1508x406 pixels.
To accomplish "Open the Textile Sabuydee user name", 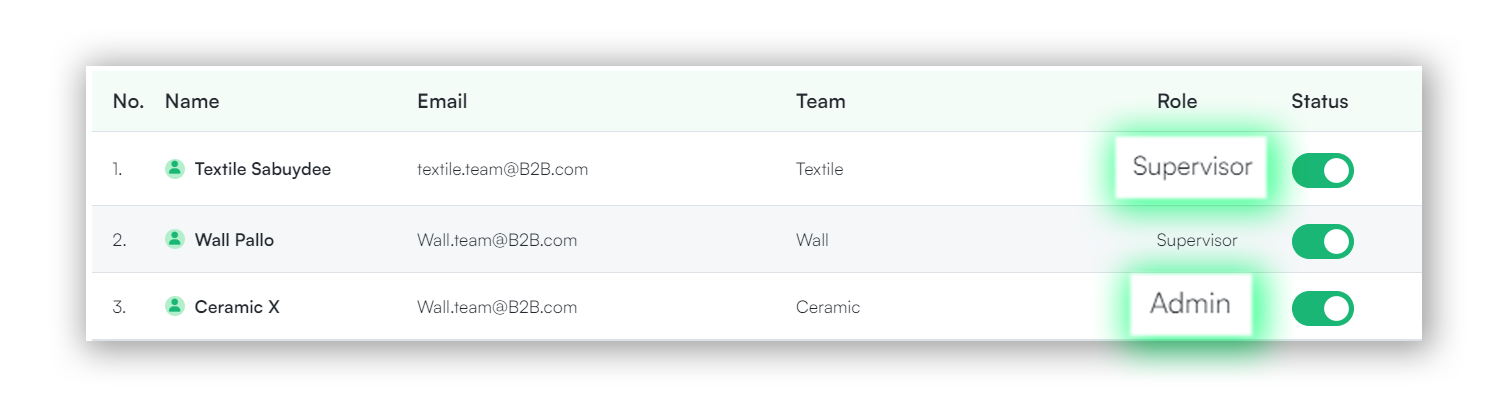I will point(262,169).
